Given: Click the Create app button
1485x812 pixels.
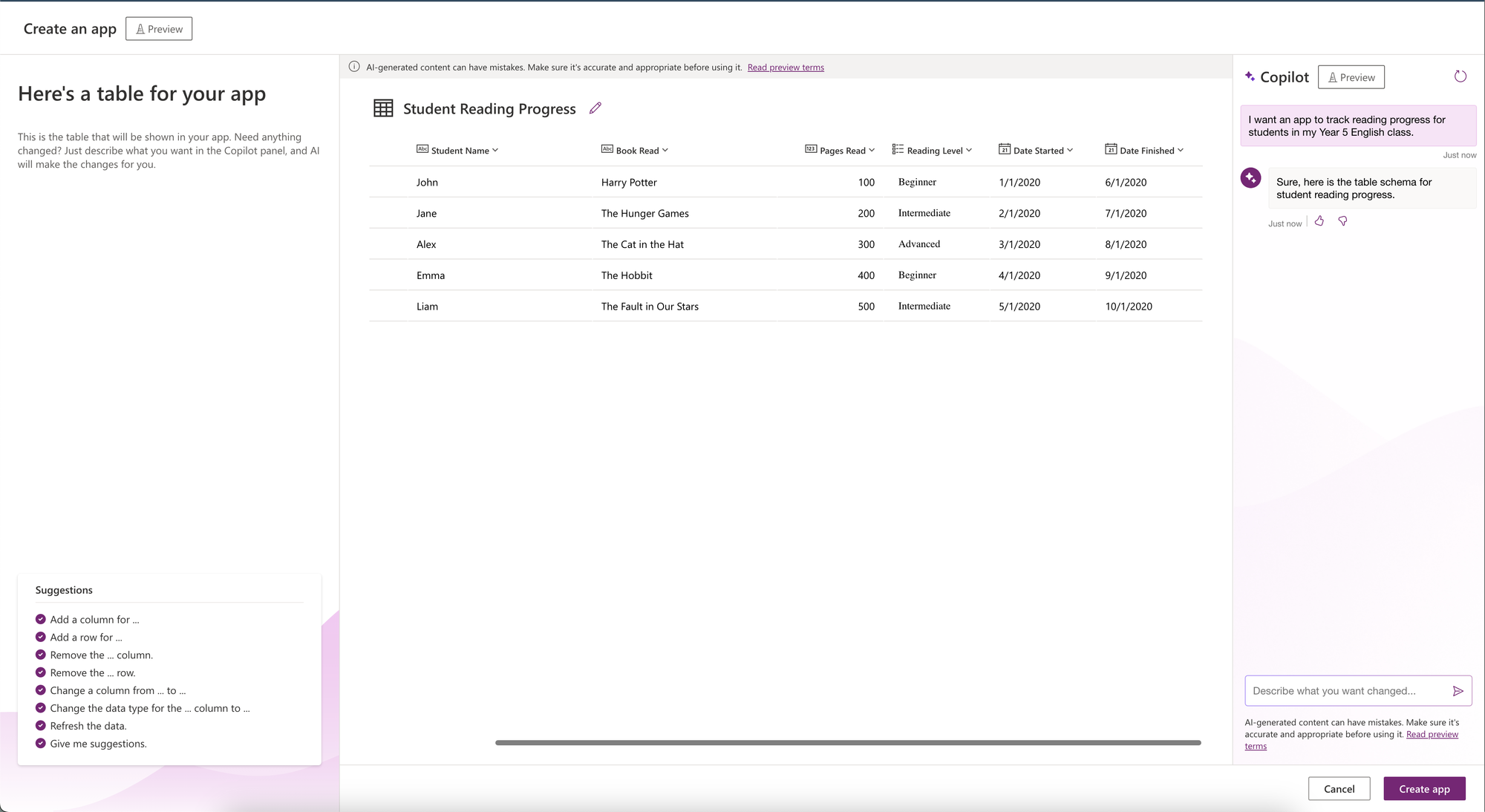Looking at the screenshot, I should 1424,788.
